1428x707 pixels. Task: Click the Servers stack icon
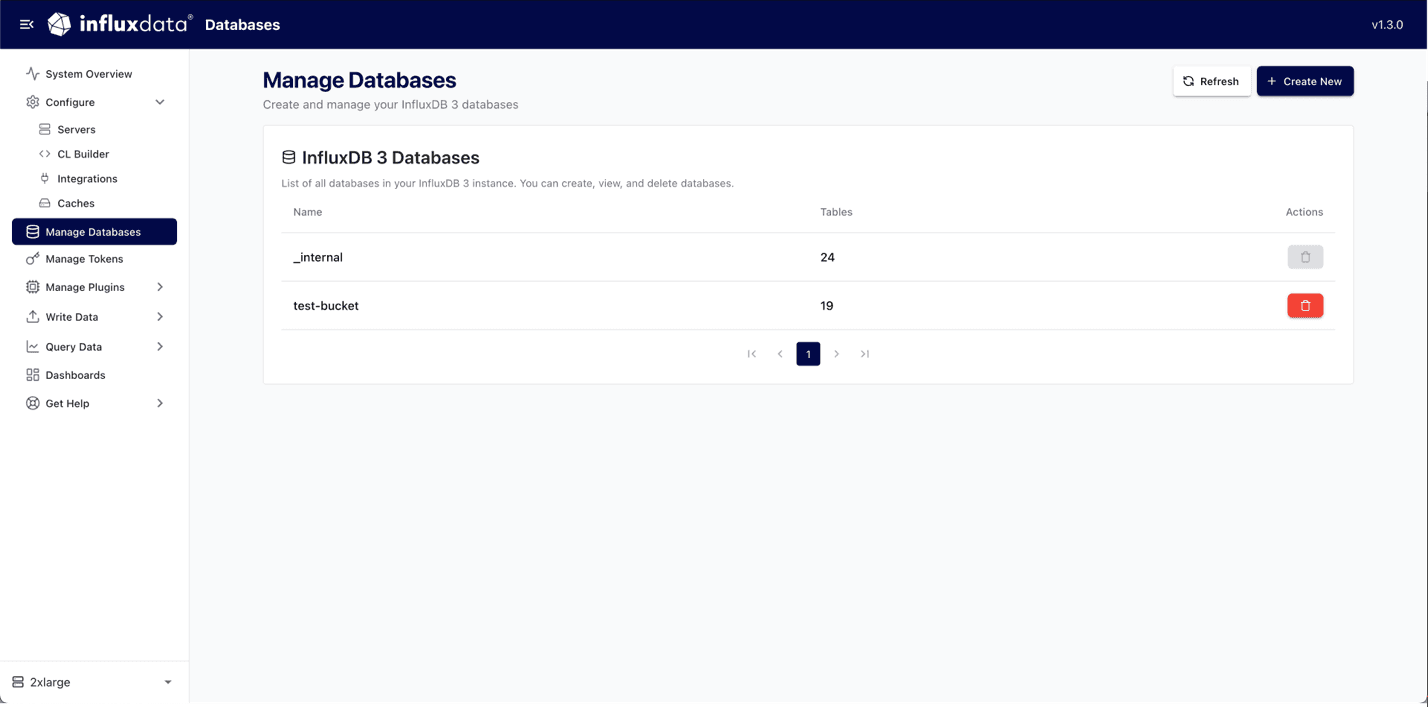pos(44,130)
